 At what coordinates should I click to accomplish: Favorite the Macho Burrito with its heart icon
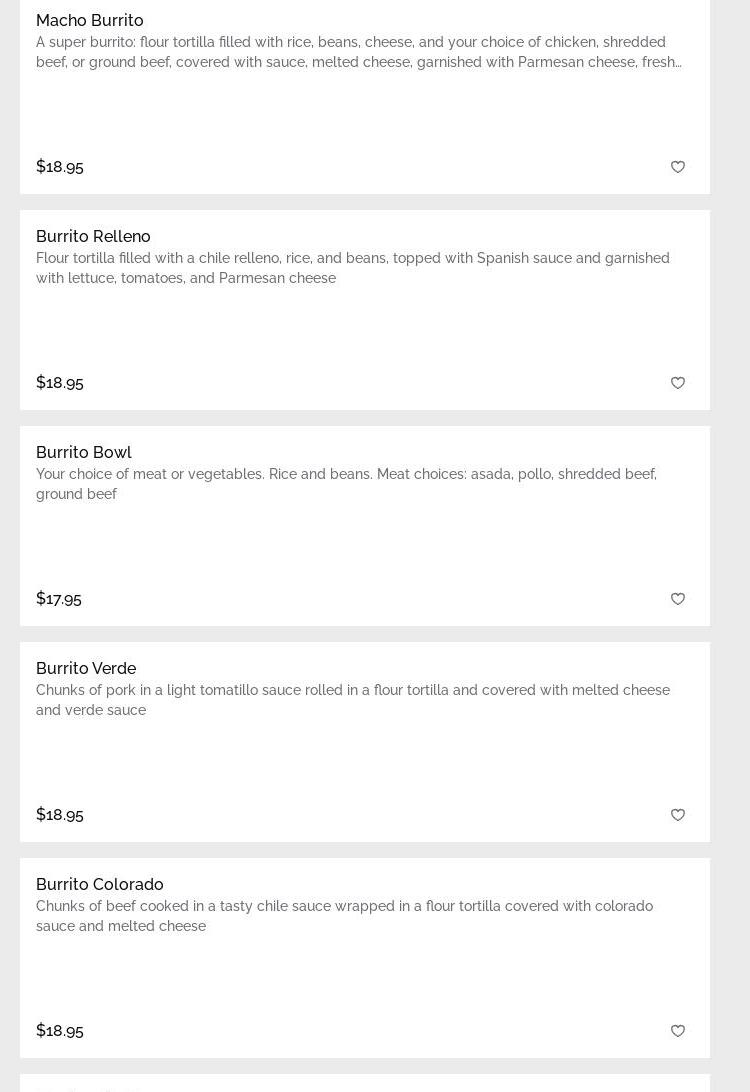[x=678, y=167]
